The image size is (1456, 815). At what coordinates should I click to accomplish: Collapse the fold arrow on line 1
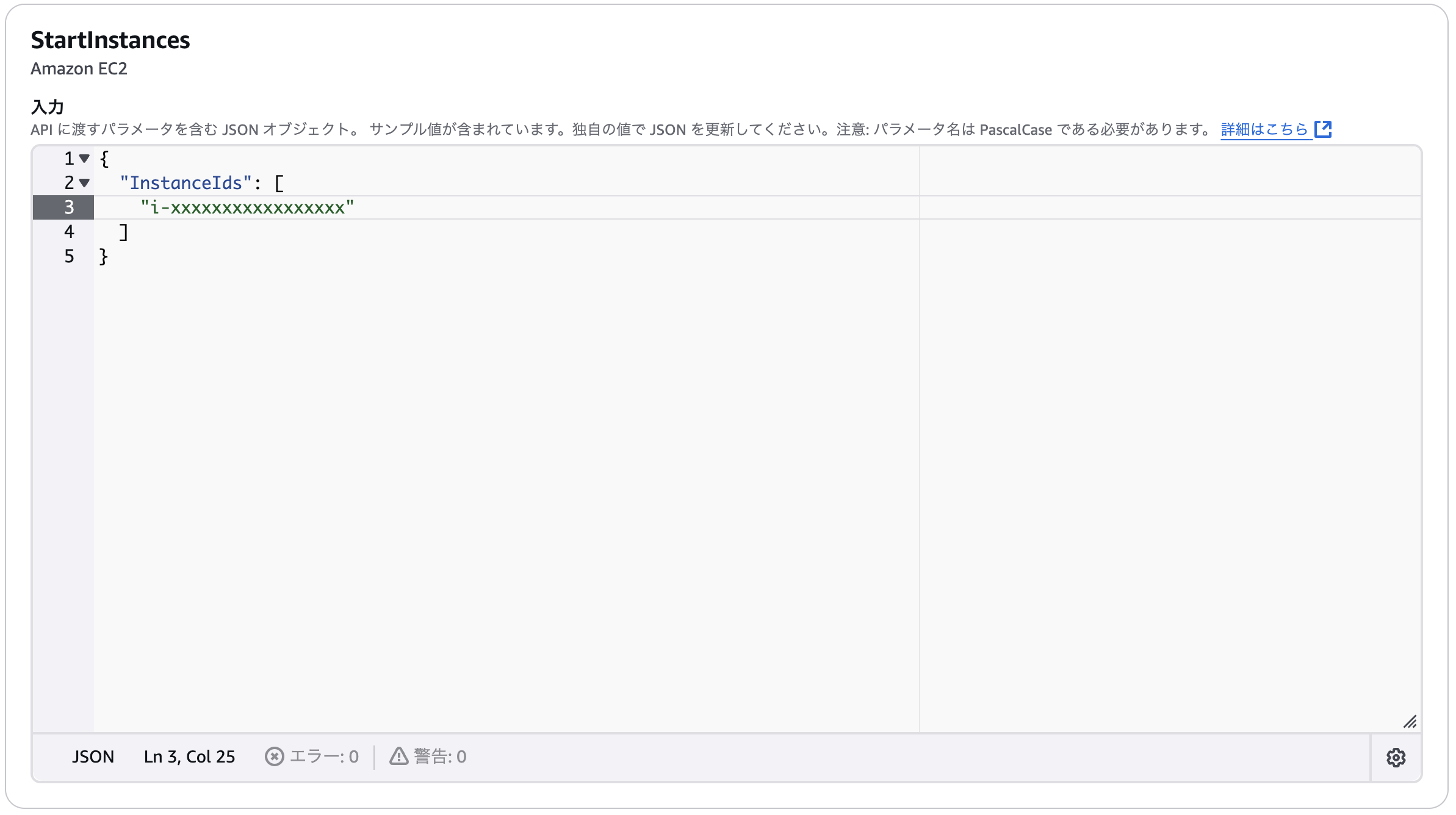[x=85, y=159]
